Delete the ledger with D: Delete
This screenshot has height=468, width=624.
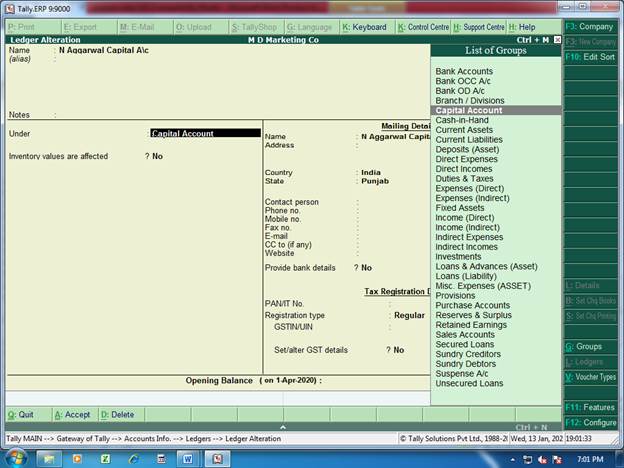(x=121, y=415)
